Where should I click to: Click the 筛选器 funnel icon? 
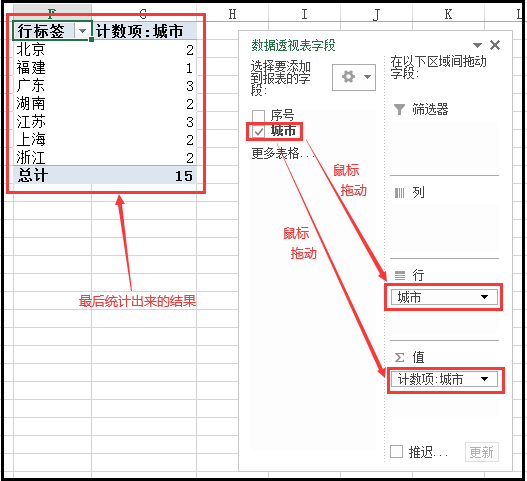click(399, 109)
